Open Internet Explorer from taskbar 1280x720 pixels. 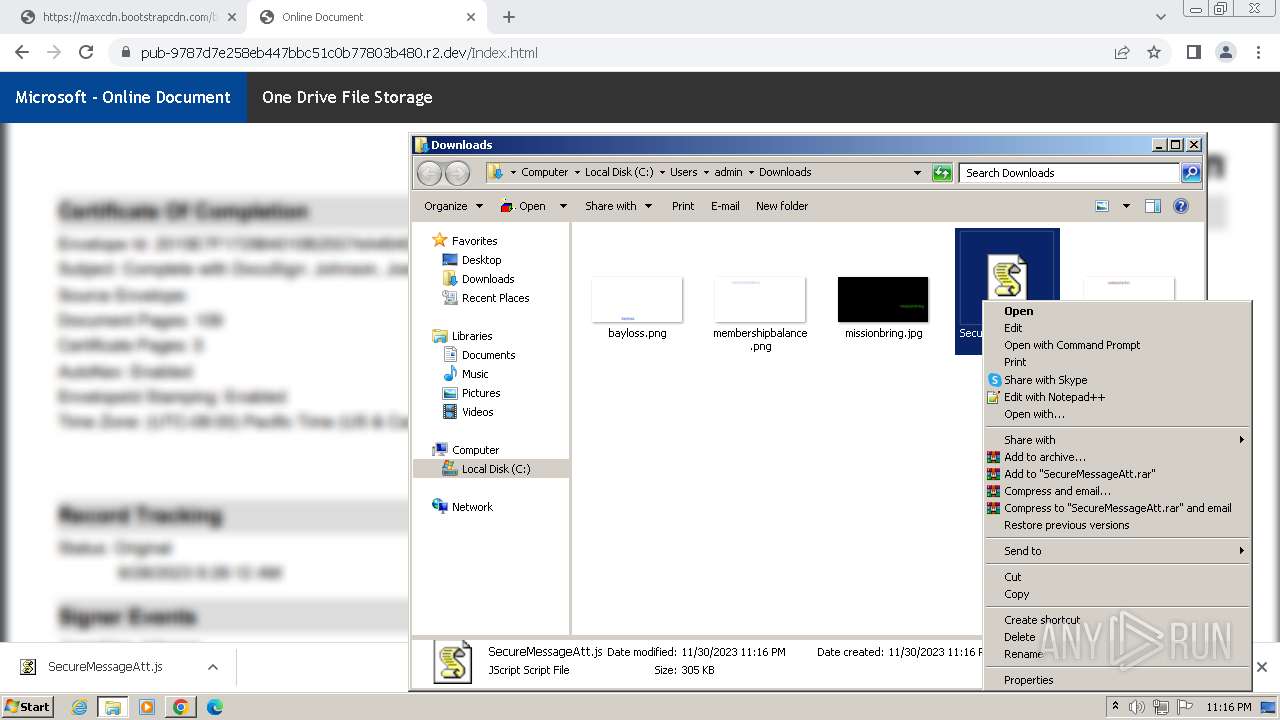[x=80, y=707]
